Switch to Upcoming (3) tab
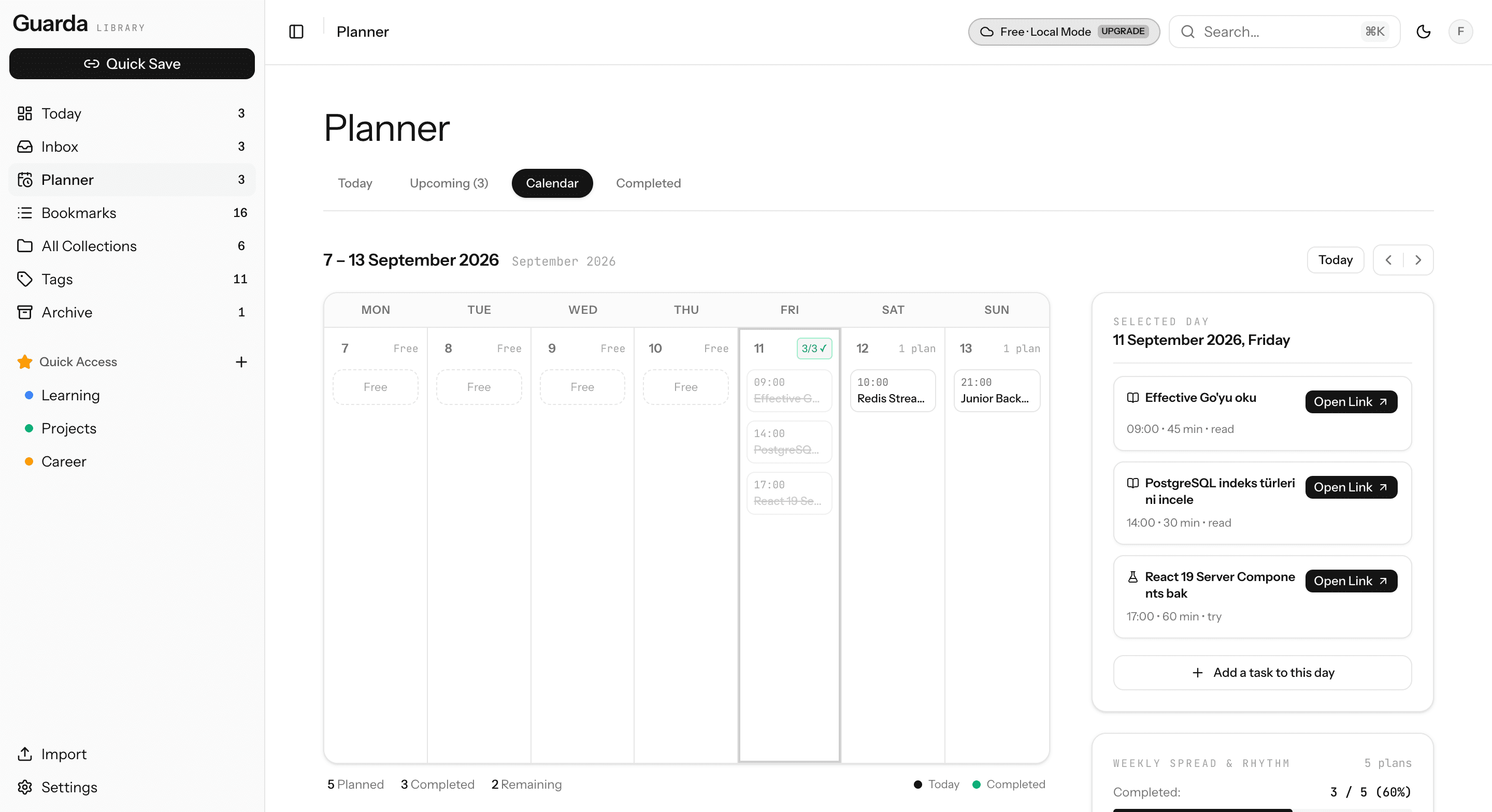The width and height of the screenshot is (1492, 812). click(449, 184)
